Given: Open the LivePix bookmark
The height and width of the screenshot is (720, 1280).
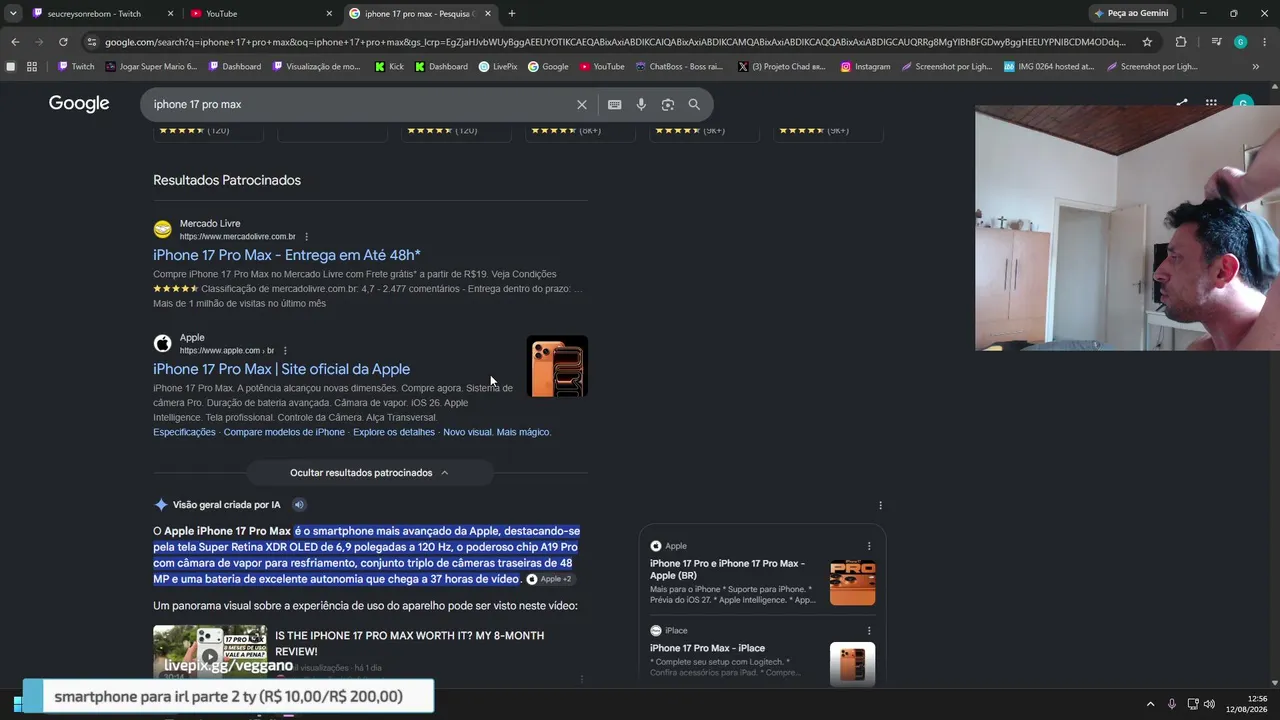Looking at the screenshot, I should click(x=498, y=67).
